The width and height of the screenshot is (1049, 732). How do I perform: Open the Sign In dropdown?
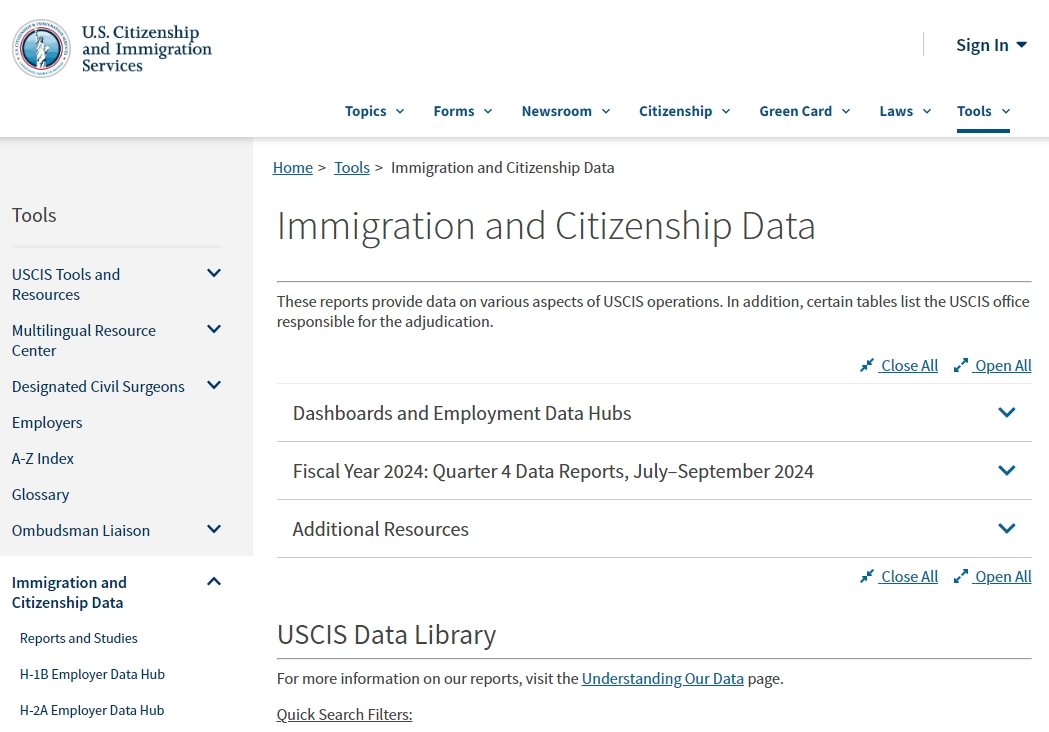[x=990, y=45]
